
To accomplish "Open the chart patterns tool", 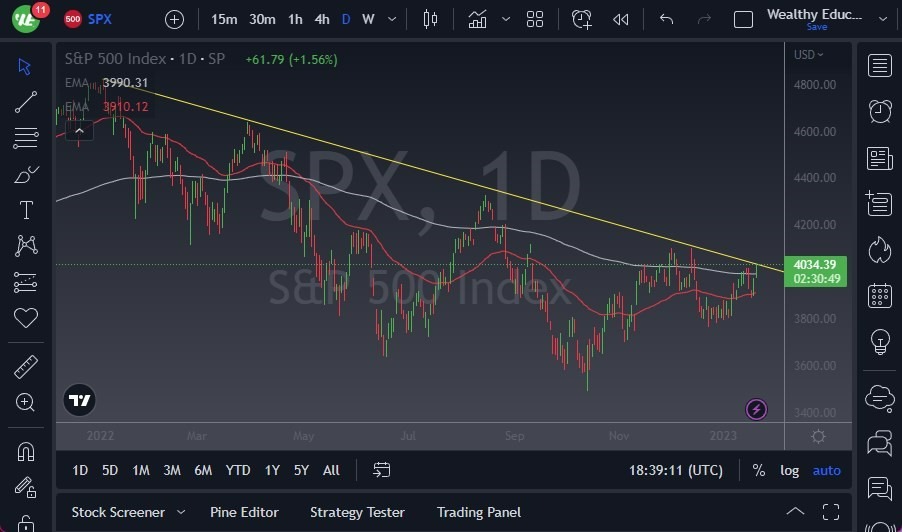I will pyautogui.click(x=26, y=246).
